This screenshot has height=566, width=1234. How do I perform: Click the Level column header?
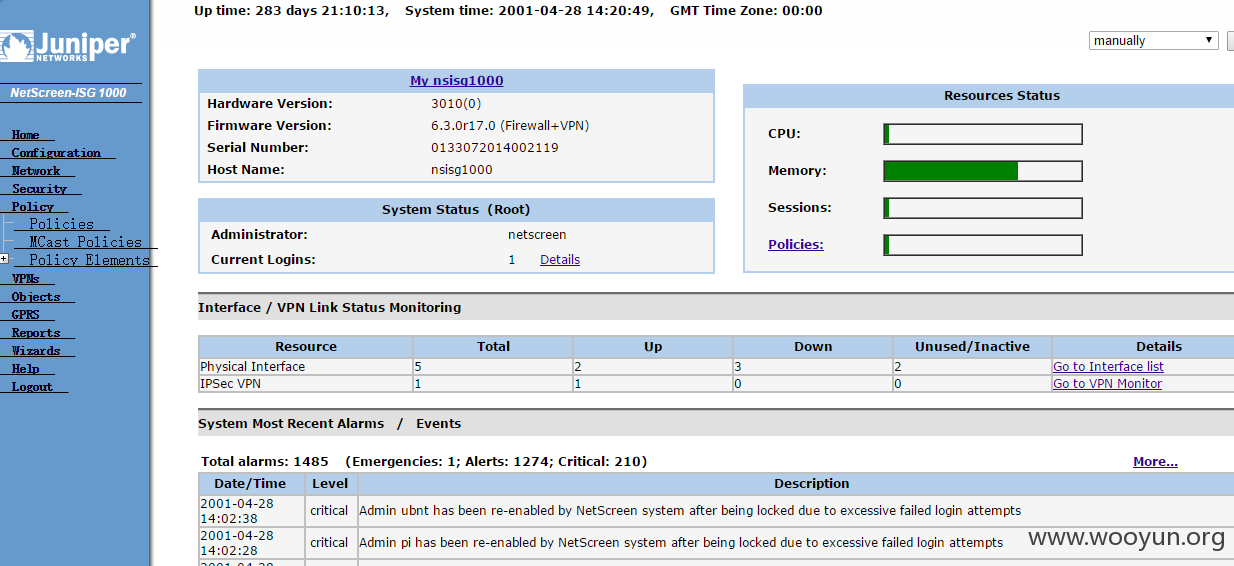(x=330, y=484)
